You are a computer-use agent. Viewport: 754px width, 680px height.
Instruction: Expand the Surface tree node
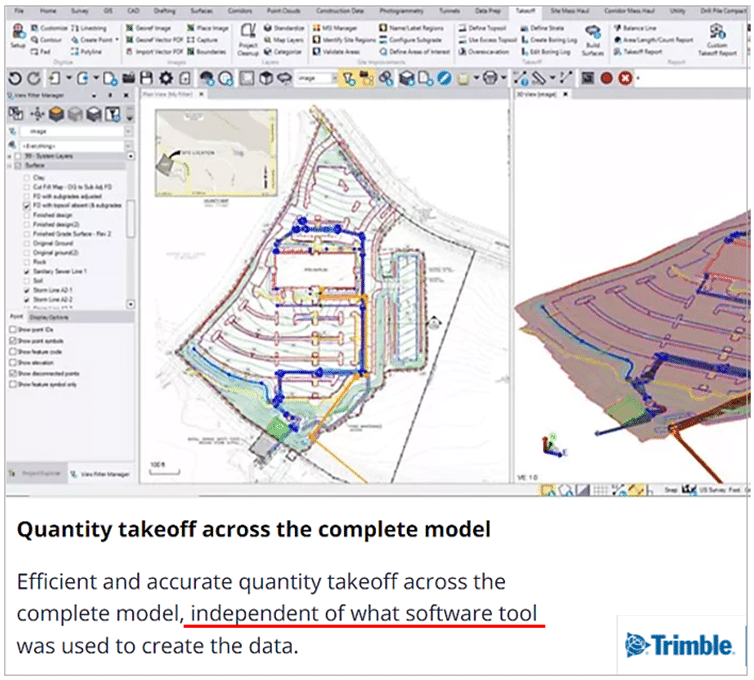[x=11, y=165]
